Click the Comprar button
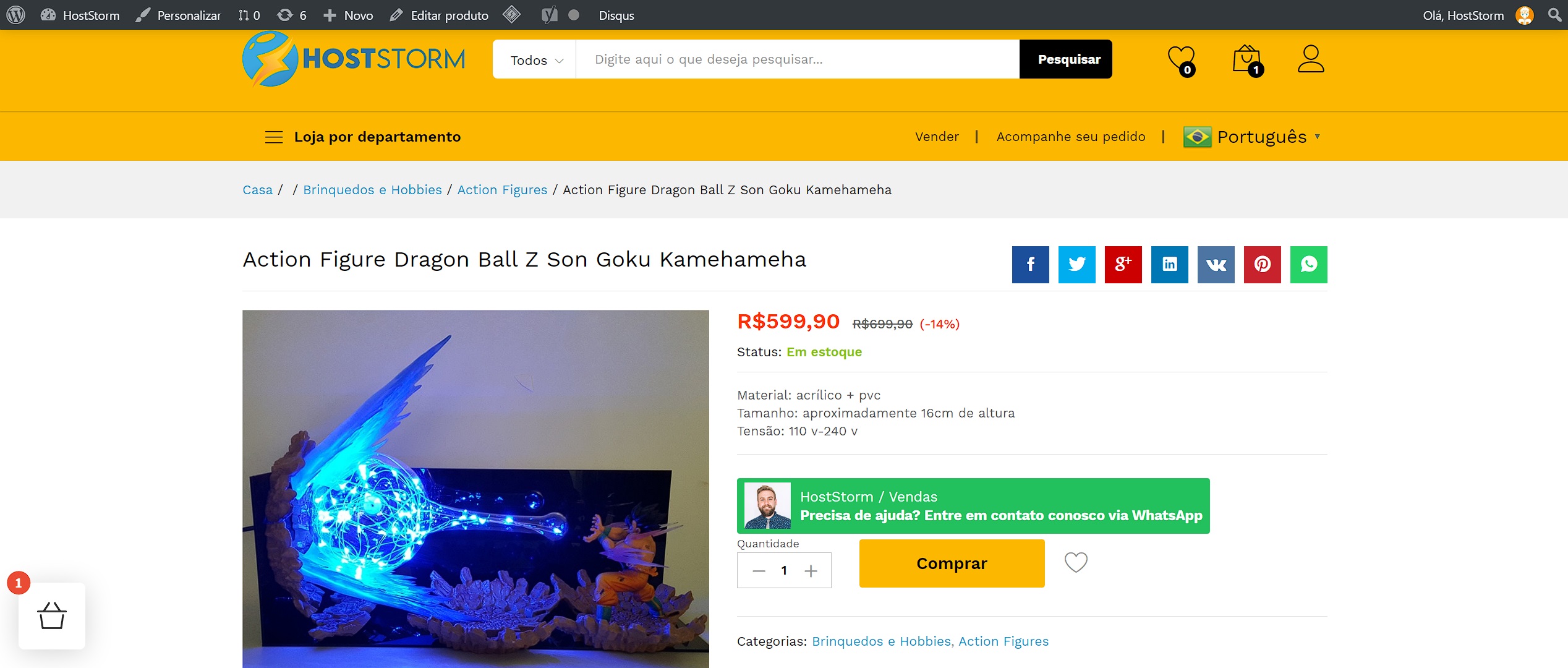1568x668 pixels. pos(952,563)
